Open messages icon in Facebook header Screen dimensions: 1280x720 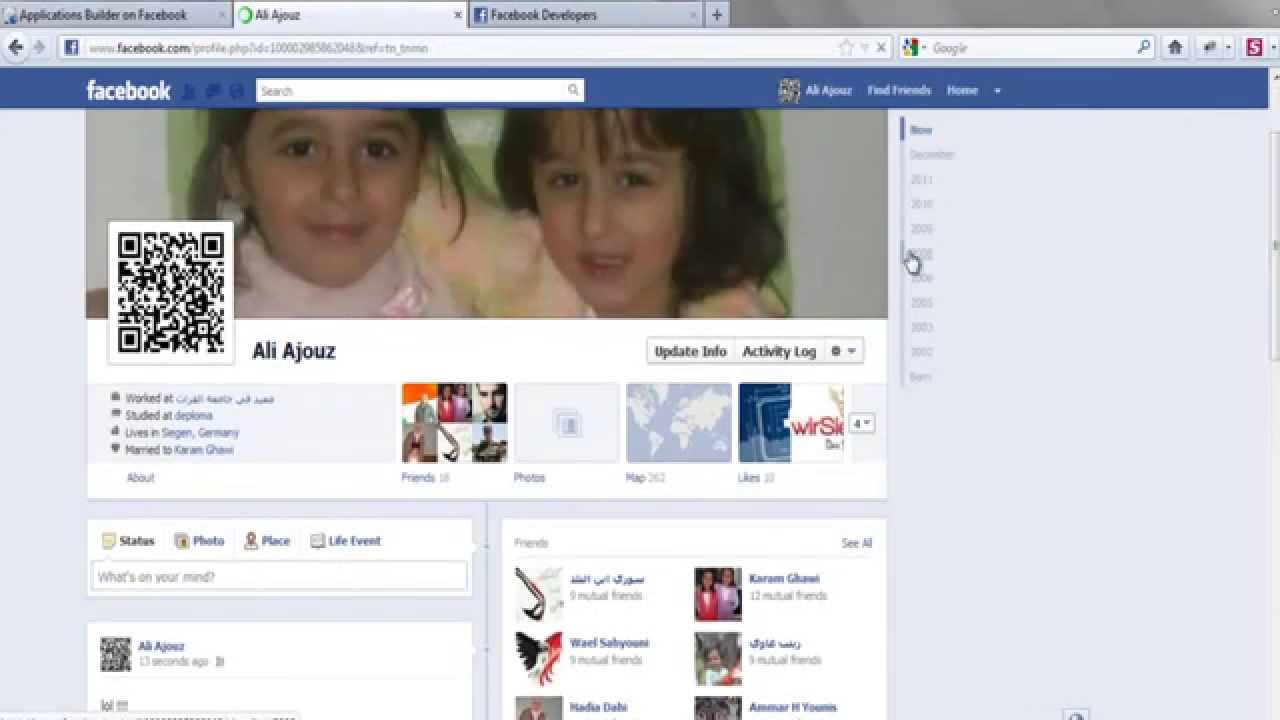point(213,91)
